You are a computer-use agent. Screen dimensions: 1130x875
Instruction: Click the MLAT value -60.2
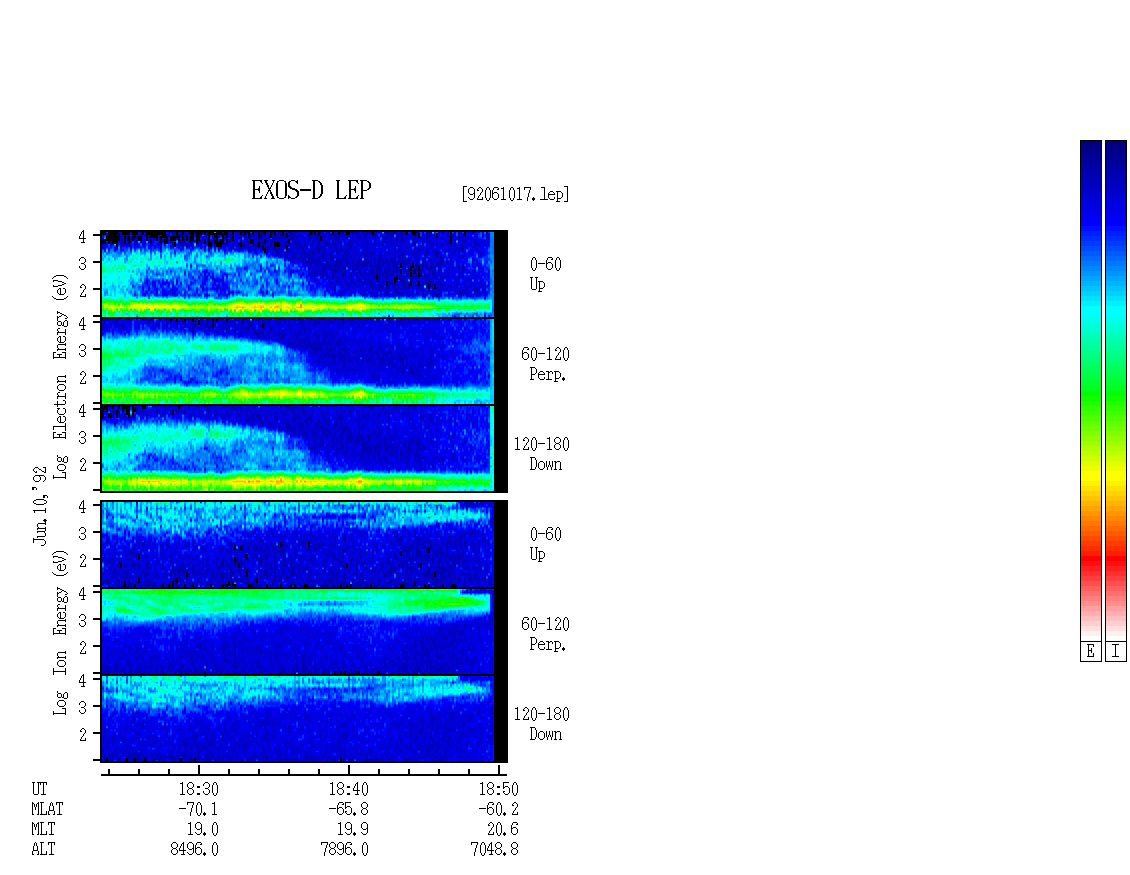pos(497,809)
